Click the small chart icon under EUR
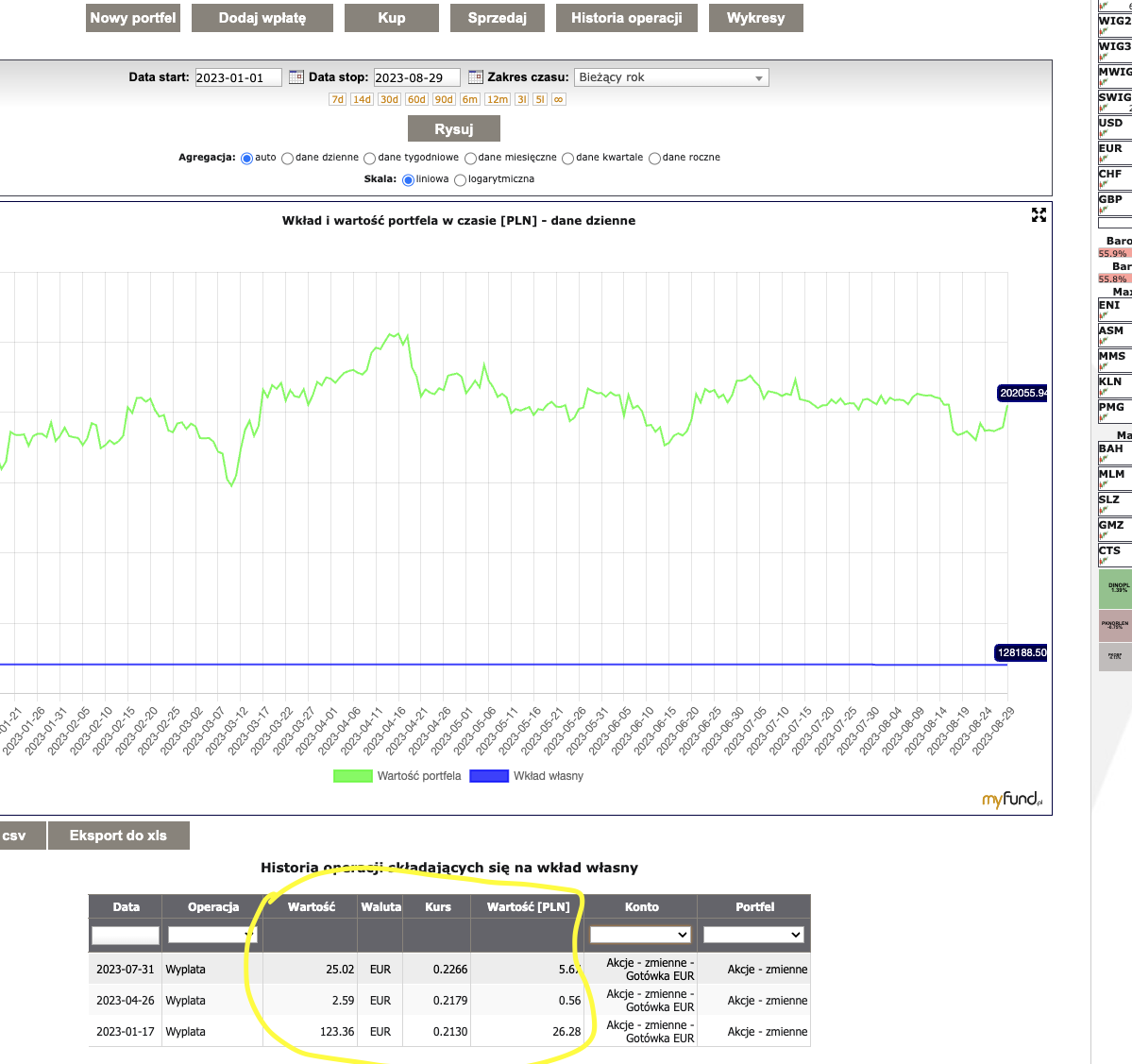 (1104, 160)
